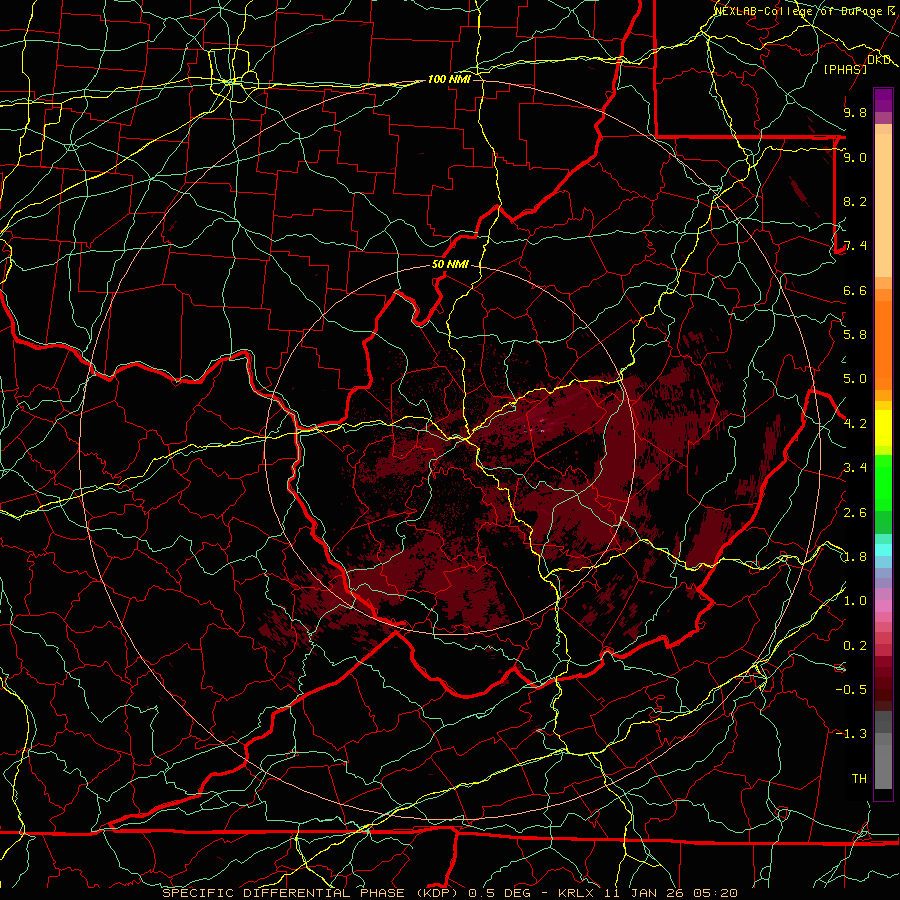The height and width of the screenshot is (900, 900).
Task: Click the 100 NMI range ring label
Action: tap(449, 79)
